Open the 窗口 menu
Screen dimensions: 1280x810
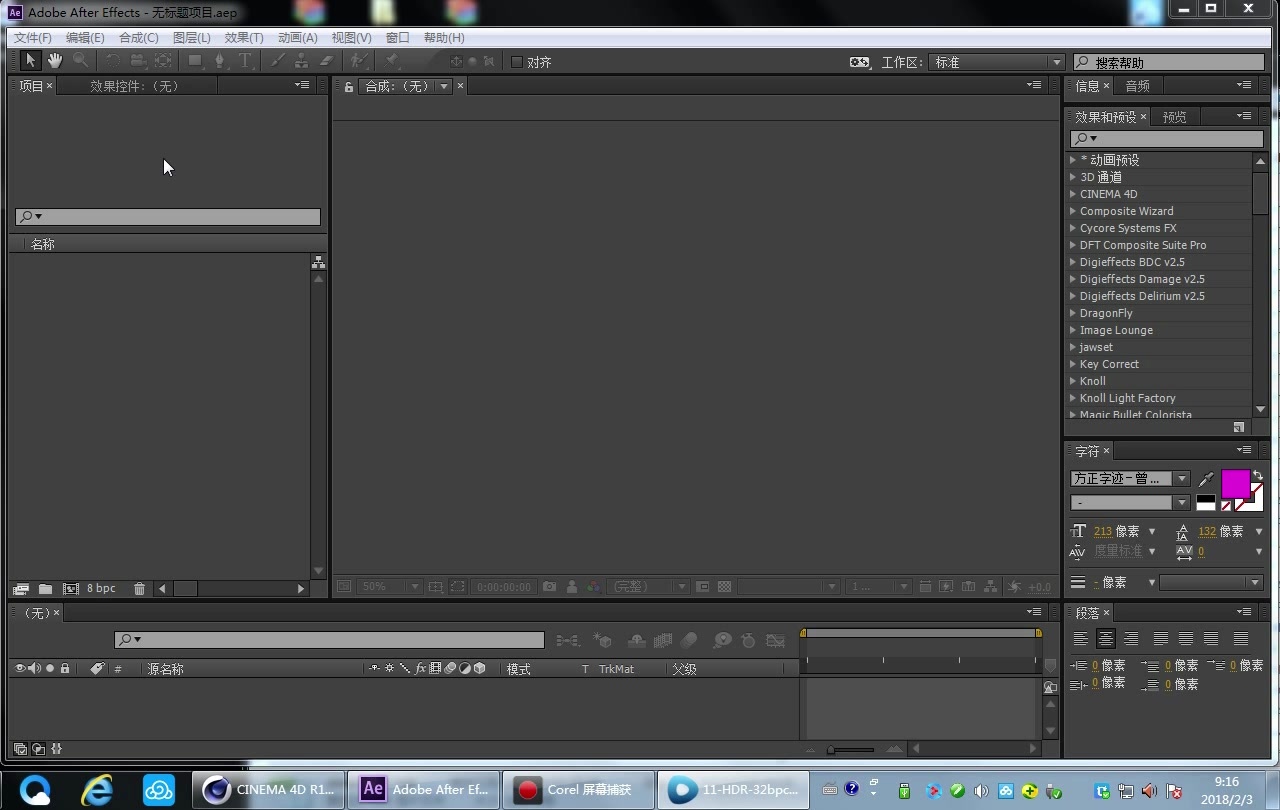click(x=398, y=37)
